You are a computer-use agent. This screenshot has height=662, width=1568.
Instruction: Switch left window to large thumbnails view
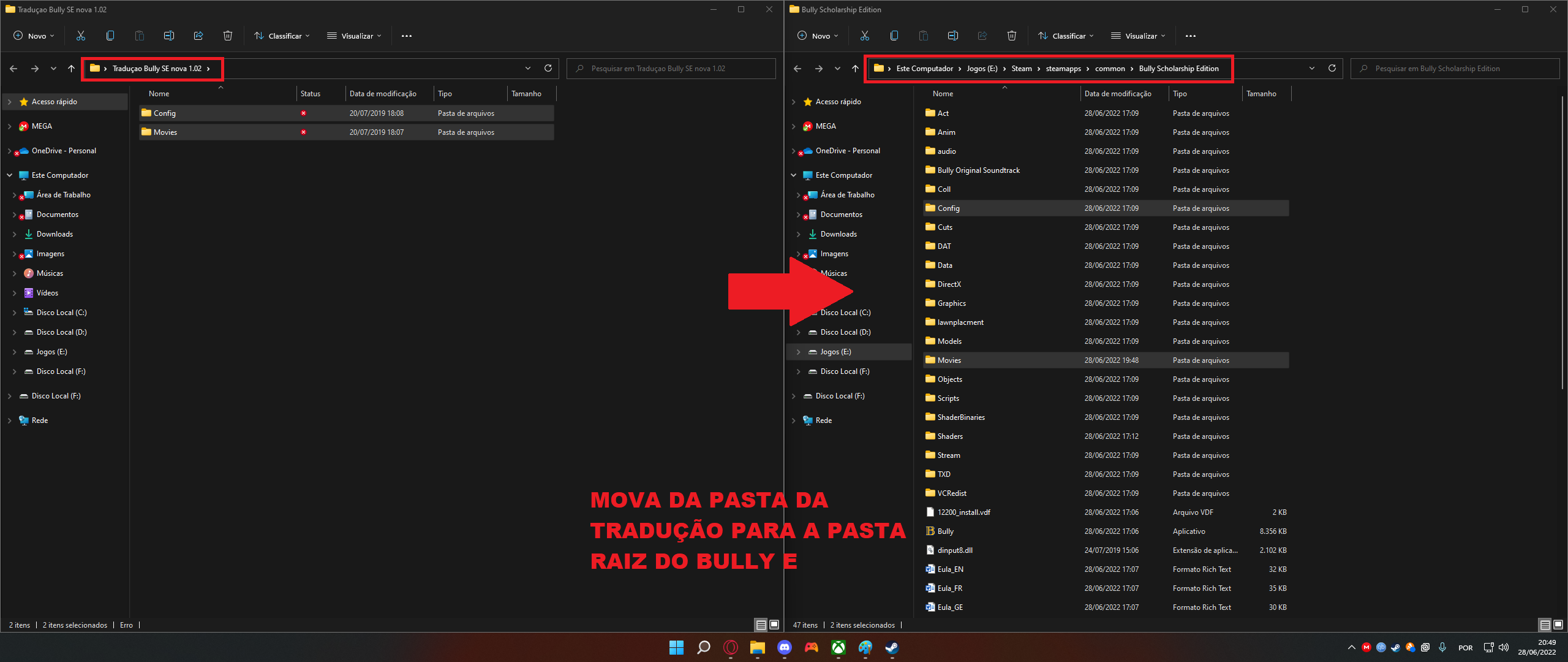(x=774, y=625)
